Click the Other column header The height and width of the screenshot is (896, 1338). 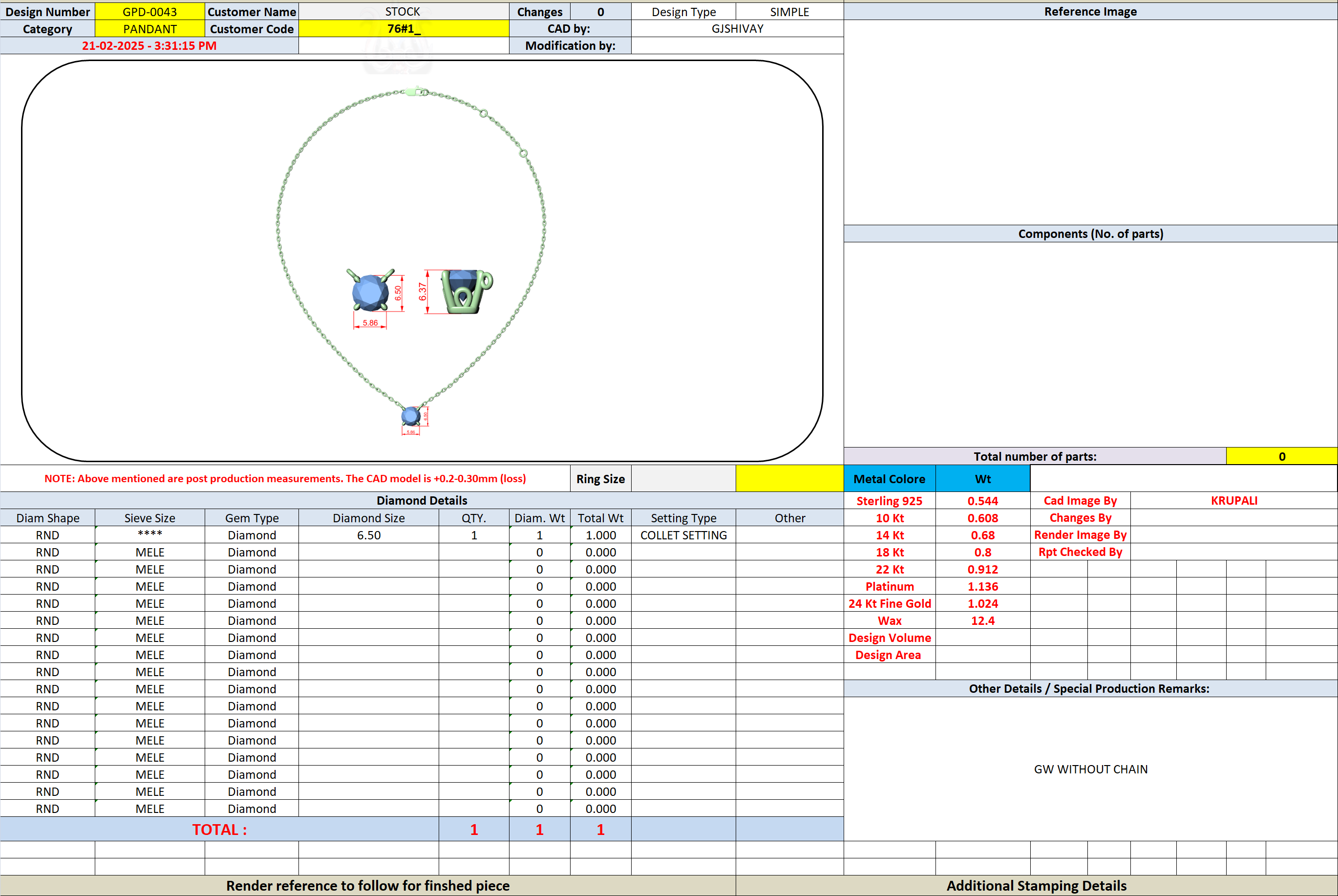789,518
